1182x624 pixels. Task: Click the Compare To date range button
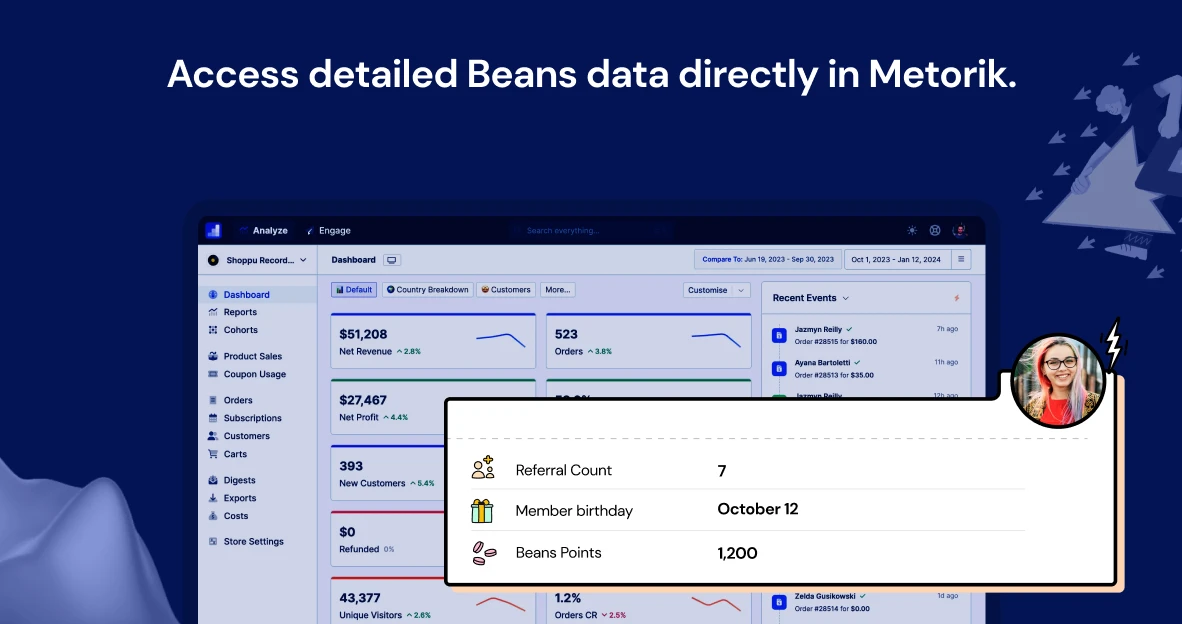pos(767,260)
